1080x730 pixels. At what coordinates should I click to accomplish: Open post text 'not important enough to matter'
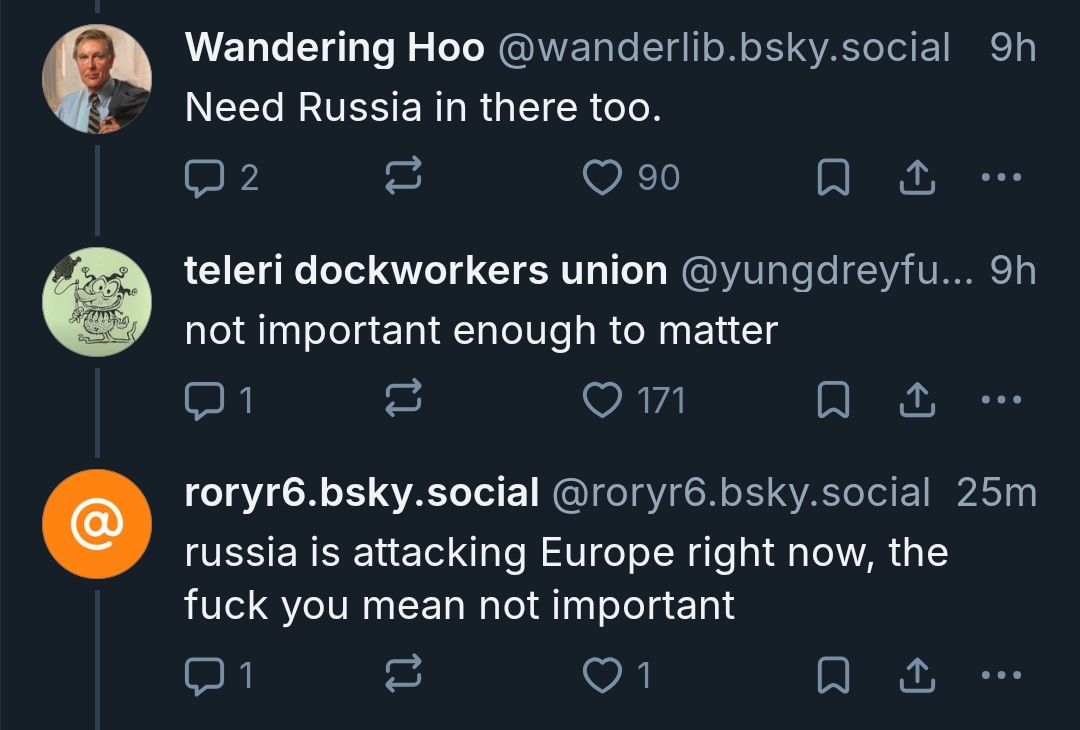[x=480, y=331]
